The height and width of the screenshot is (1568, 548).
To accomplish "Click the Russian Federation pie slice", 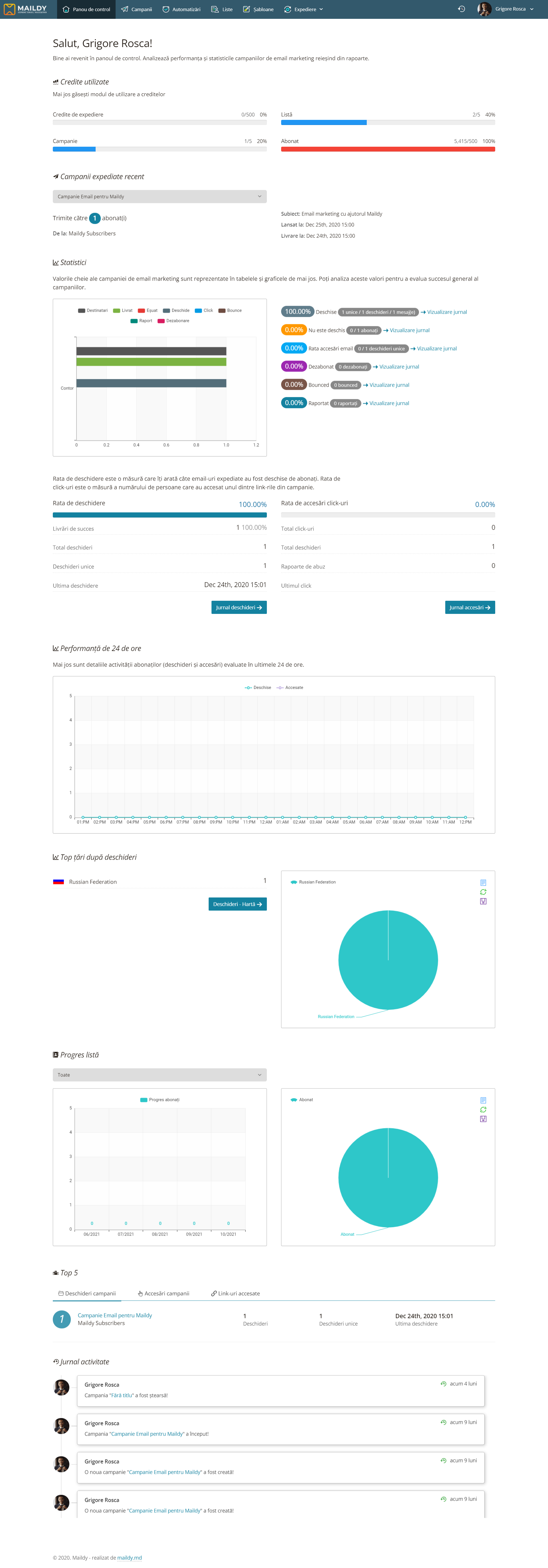I will pos(388,960).
